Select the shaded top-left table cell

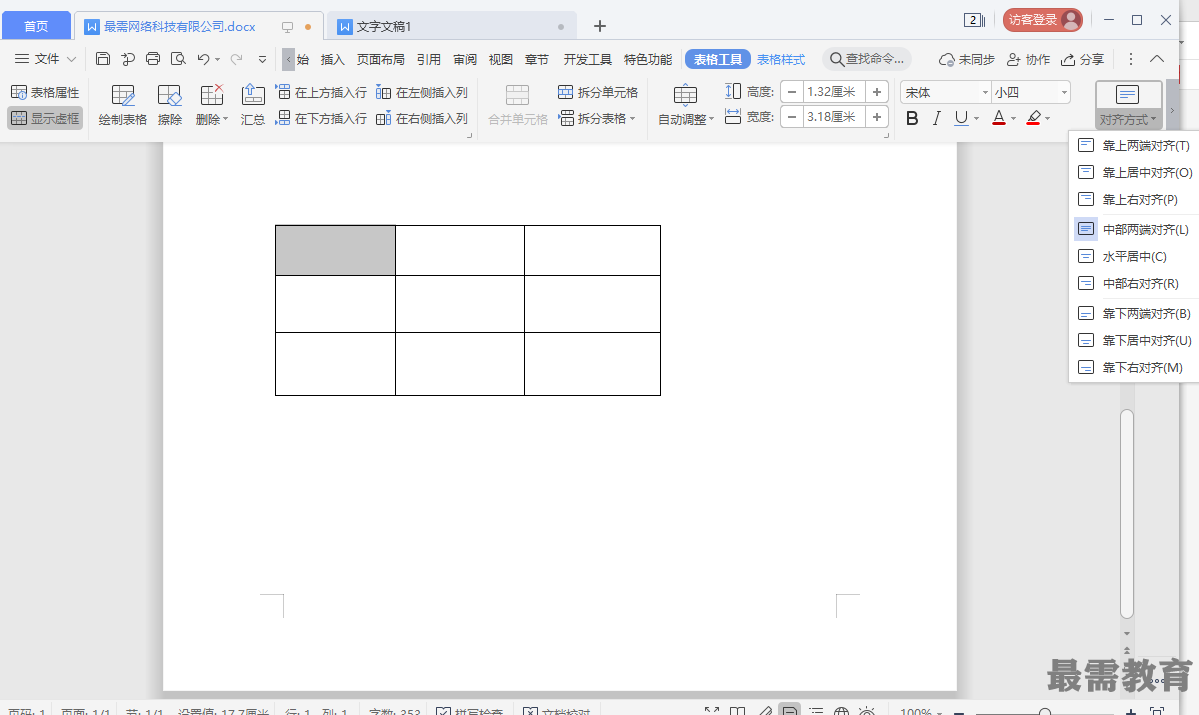(x=335, y=250)
